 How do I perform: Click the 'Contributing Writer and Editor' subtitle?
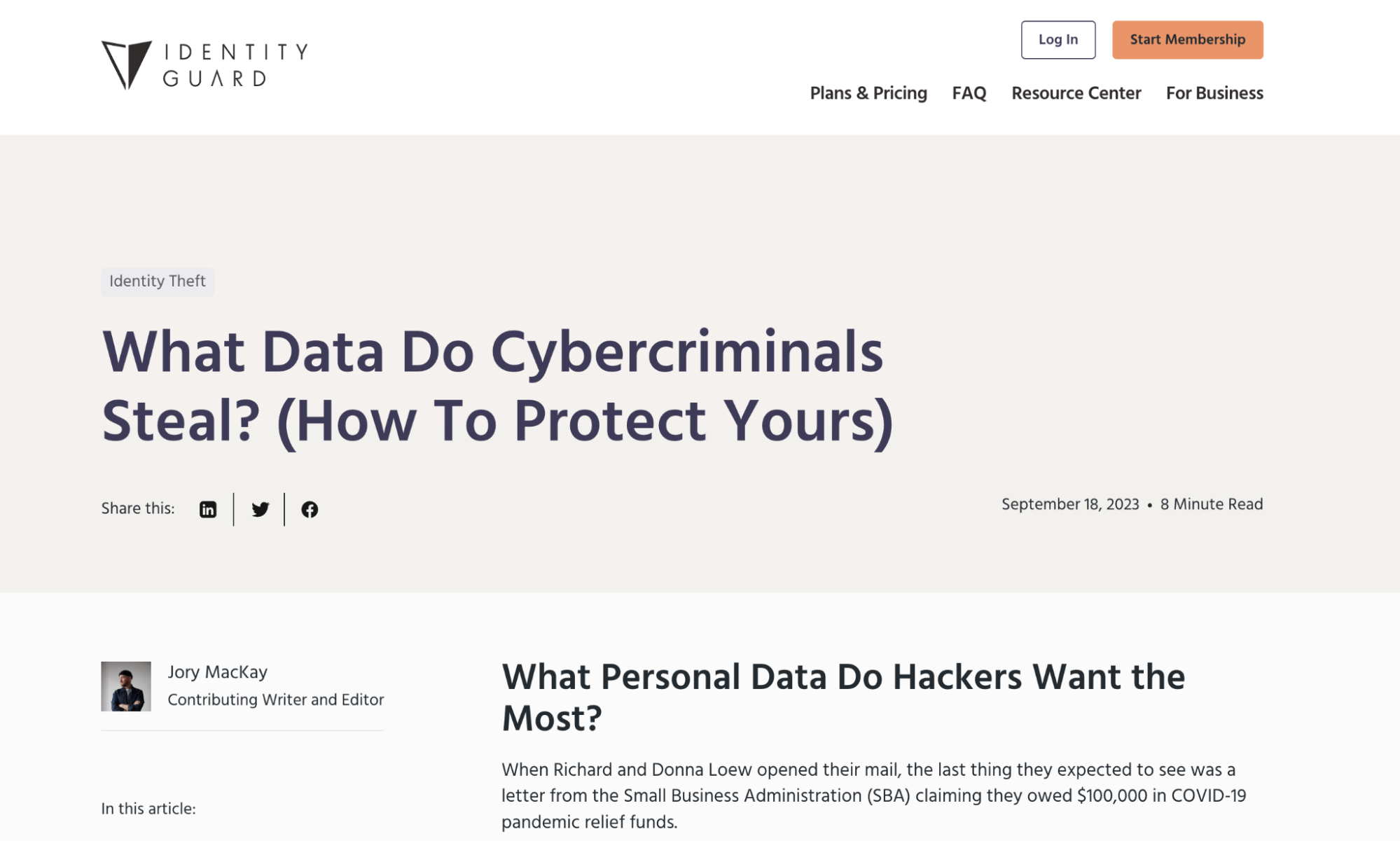point(275,700)
